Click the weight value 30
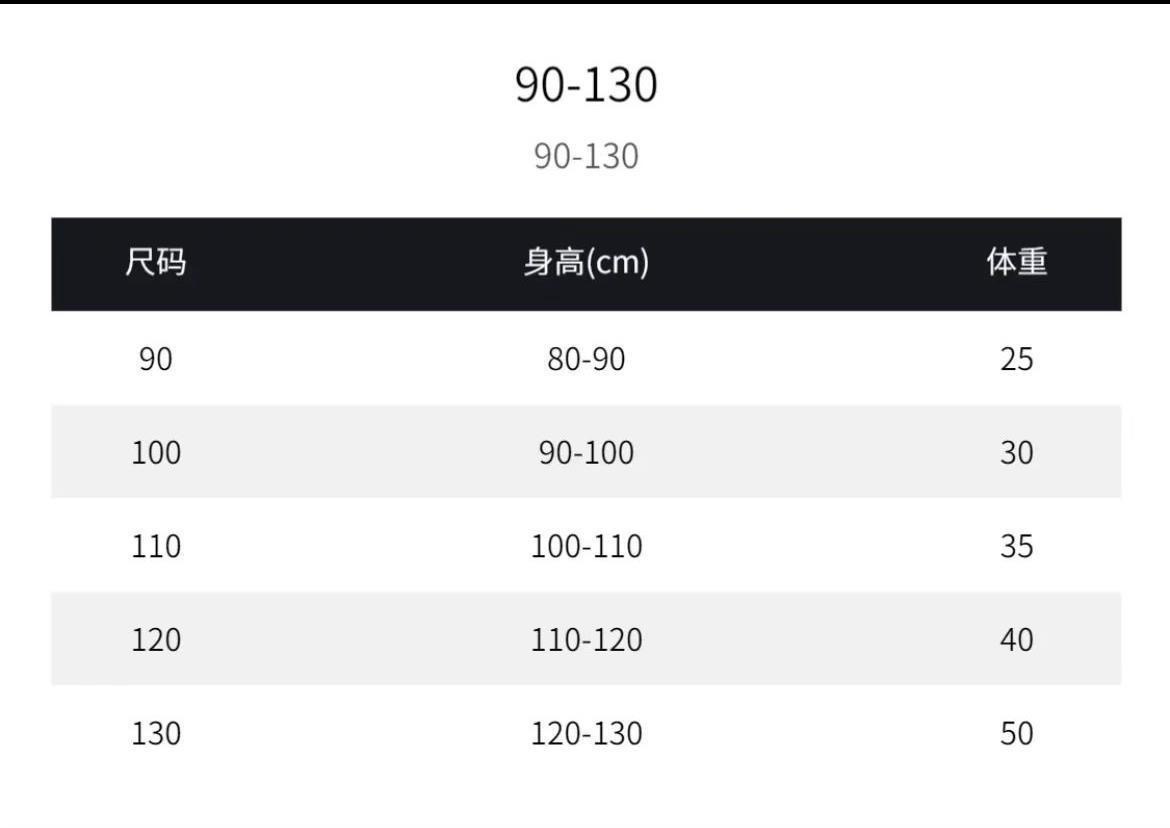 pyautogui.click(x=1016, y=453)
